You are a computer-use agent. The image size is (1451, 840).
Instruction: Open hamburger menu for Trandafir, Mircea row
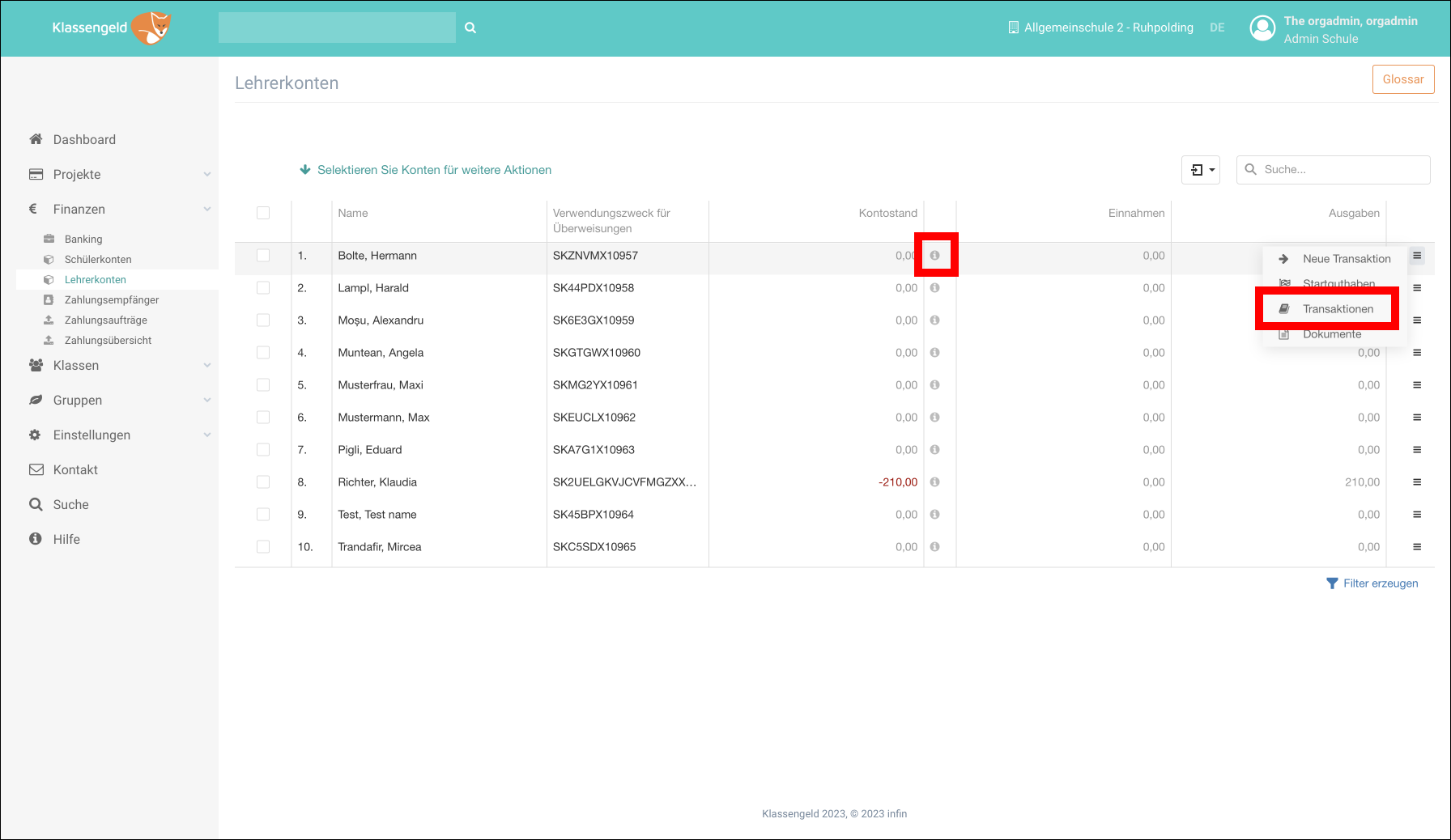coord(1417,547)
